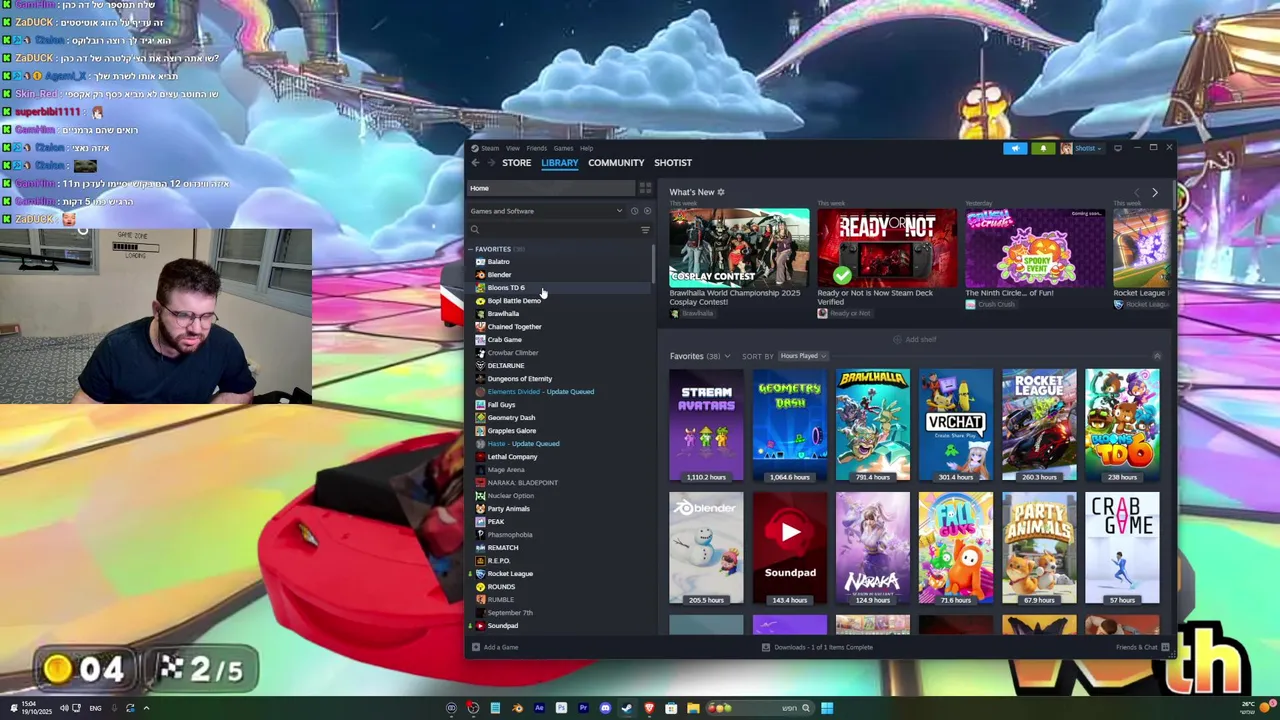Select Rocket League in the sidebar list

click(x=510, y=574)
